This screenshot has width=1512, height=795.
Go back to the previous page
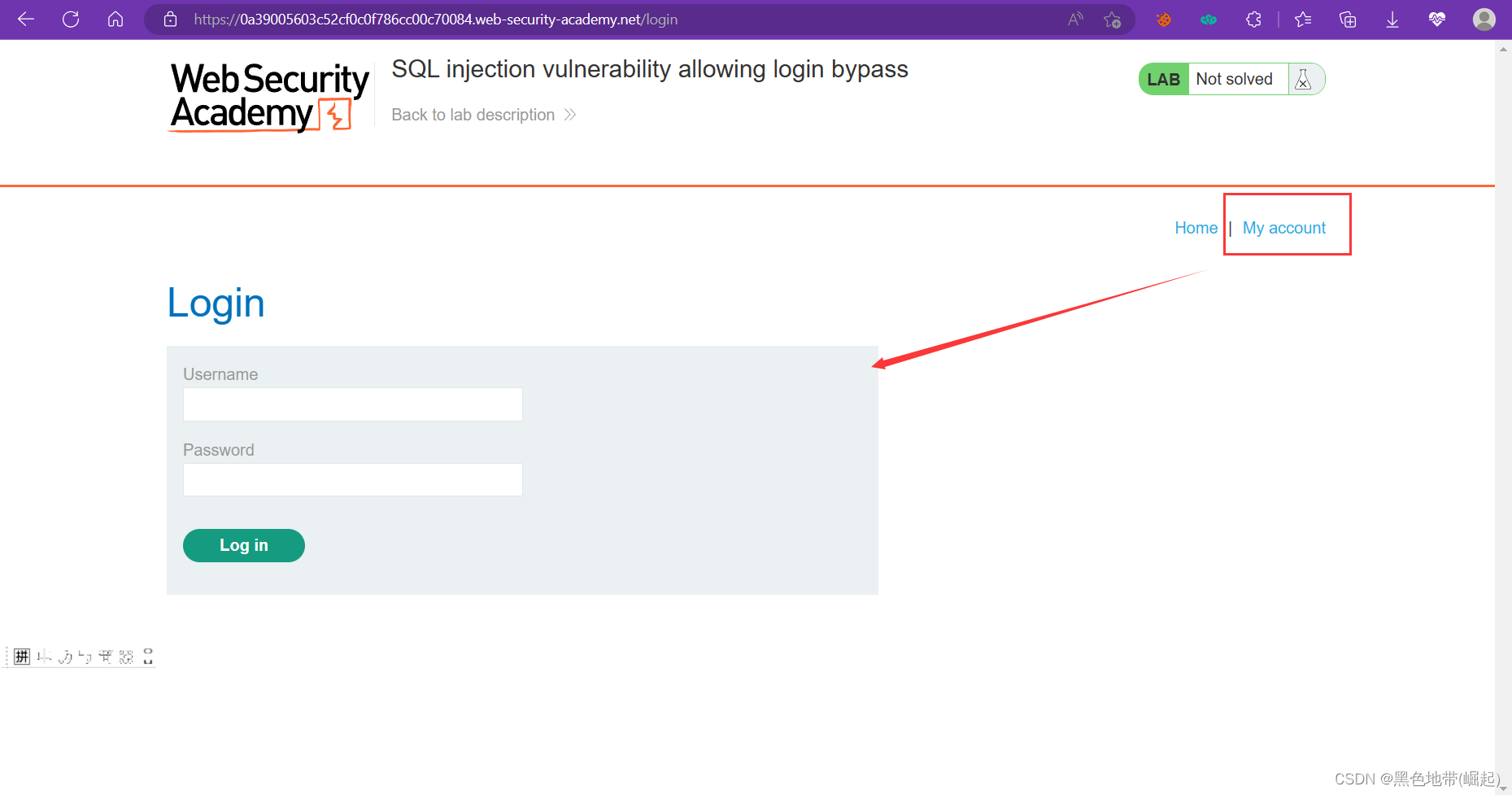coord(26,20)
